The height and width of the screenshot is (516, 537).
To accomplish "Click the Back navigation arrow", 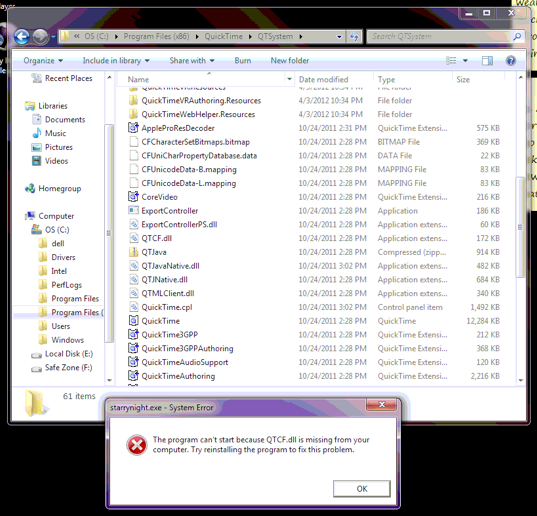I will click(x=22, y=37).
